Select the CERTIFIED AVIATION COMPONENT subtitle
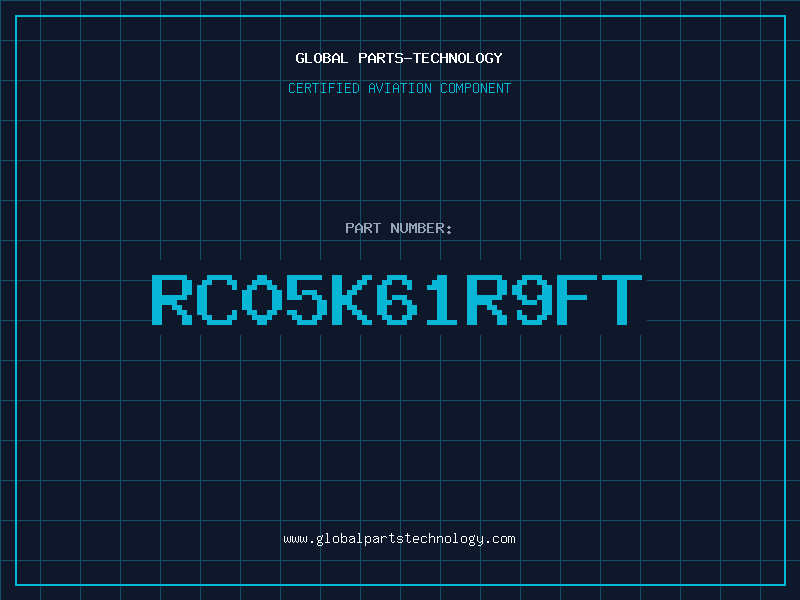Image resolution: width=800 pixels, height=600 pixels. [399, 88]
